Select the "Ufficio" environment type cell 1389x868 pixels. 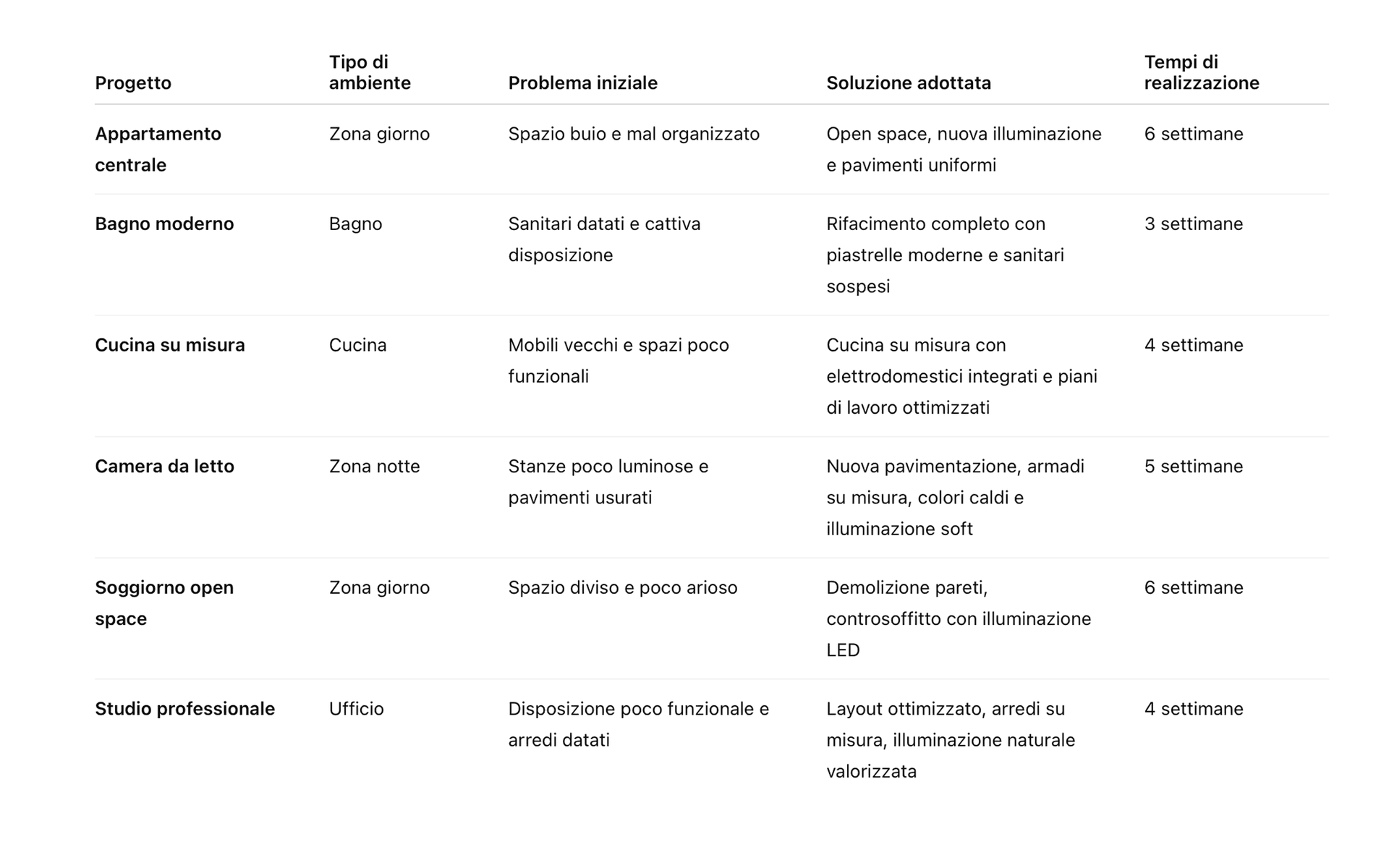point(356,709)
